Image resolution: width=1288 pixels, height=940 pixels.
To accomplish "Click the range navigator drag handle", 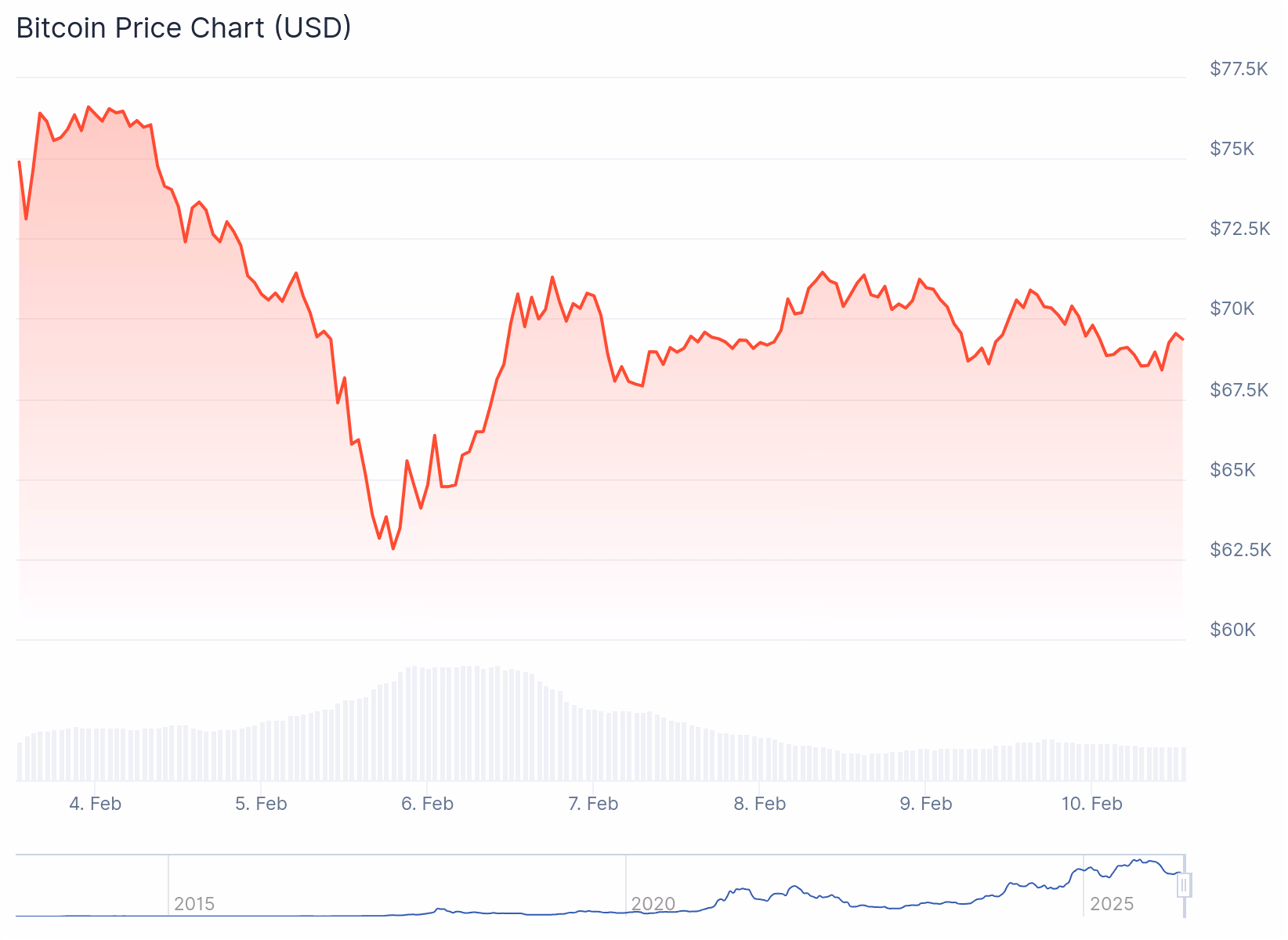I will pyautogui.click(x=1184, y=885).
